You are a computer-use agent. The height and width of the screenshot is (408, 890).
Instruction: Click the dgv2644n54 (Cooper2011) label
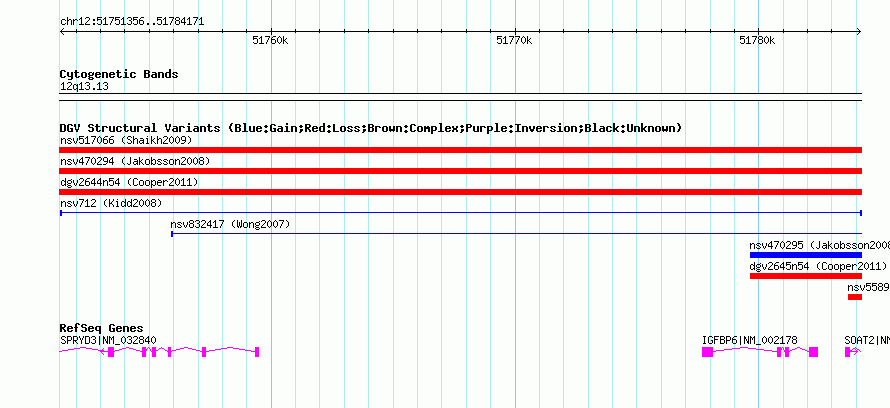tap(129, 182)
